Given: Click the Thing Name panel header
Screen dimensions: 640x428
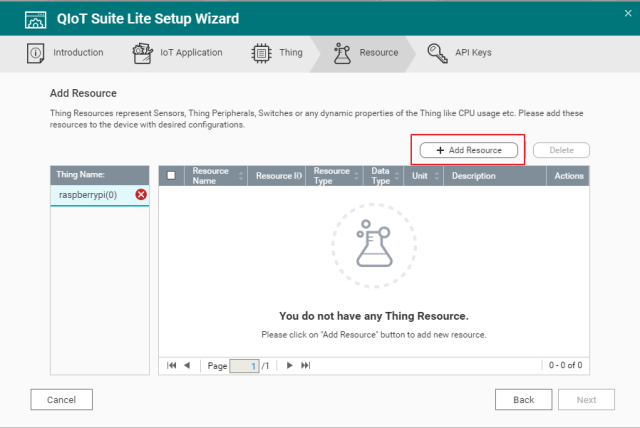Looking at the screenshot, I should (x=100, y=175).
